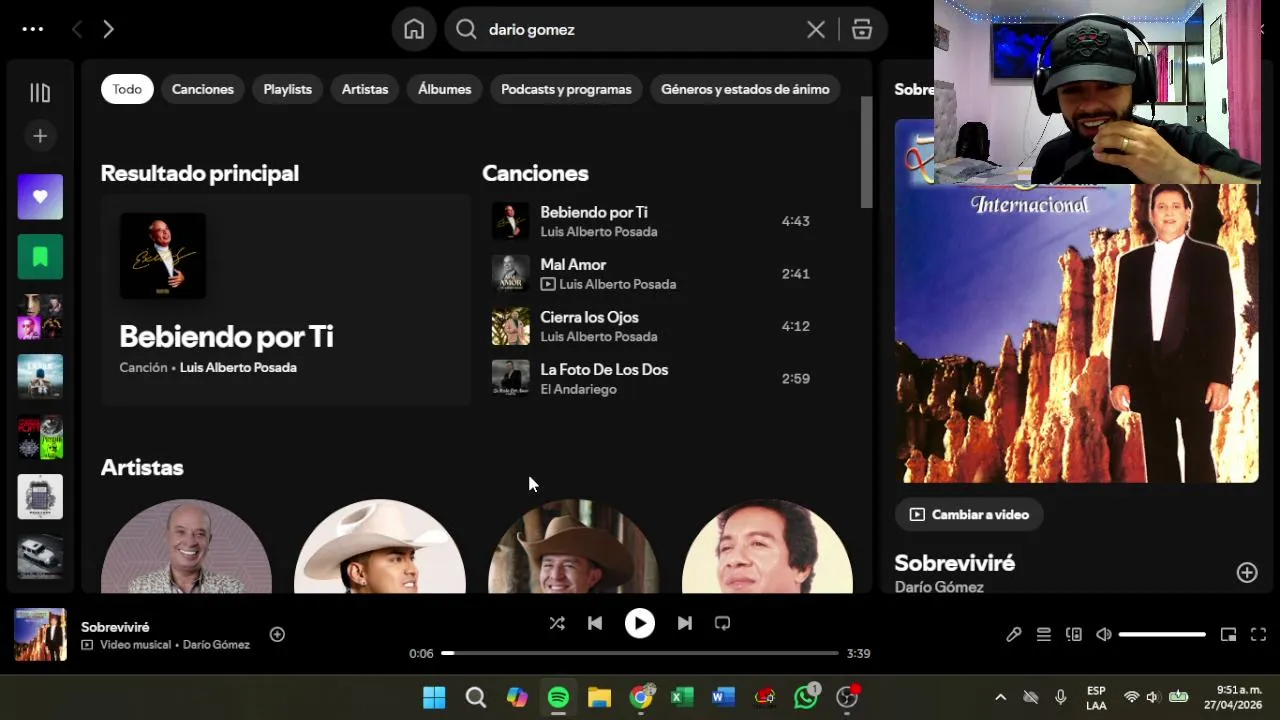Image resolution: width=1280 pixels, height=720 pixels.
Task: Select the Artistas filter chip
Action: click(x=365, y=89)
